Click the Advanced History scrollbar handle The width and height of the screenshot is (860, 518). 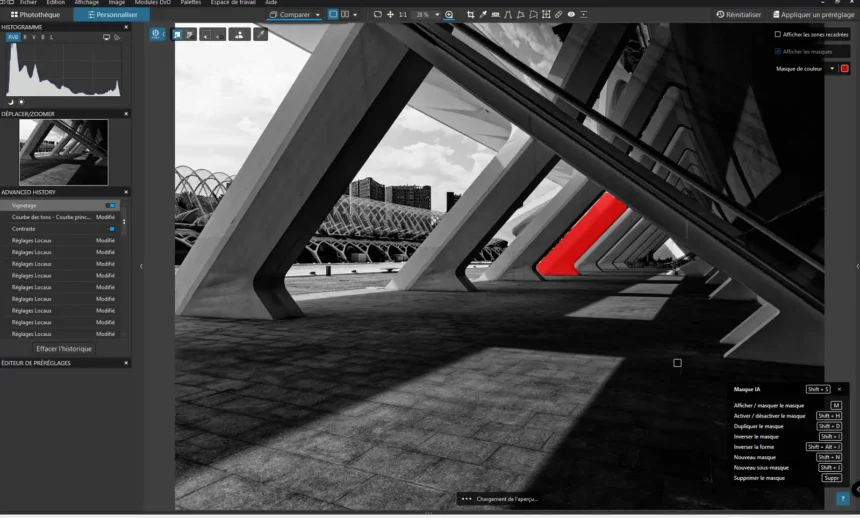point(124,221)
